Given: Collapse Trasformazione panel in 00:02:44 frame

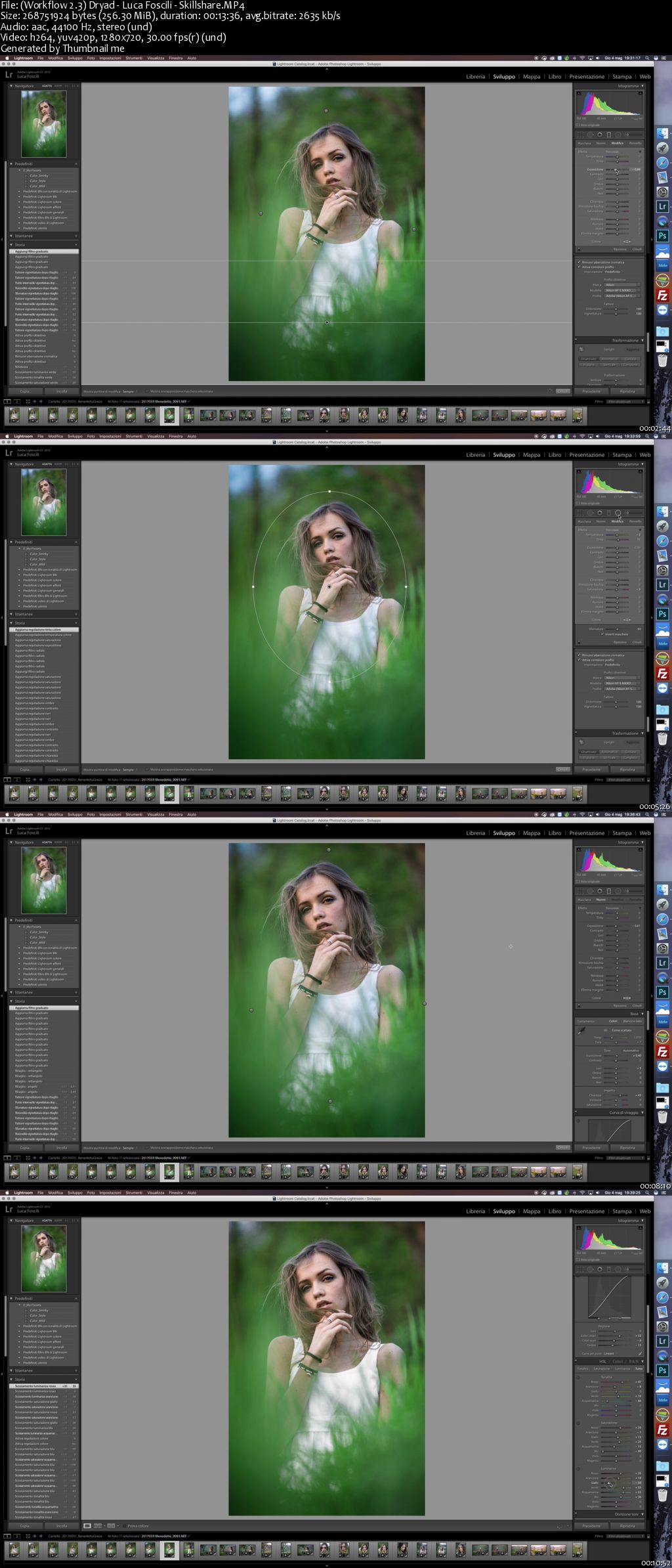Looking at the screenshot, I should pyautogui.click(x=642, y=341).
